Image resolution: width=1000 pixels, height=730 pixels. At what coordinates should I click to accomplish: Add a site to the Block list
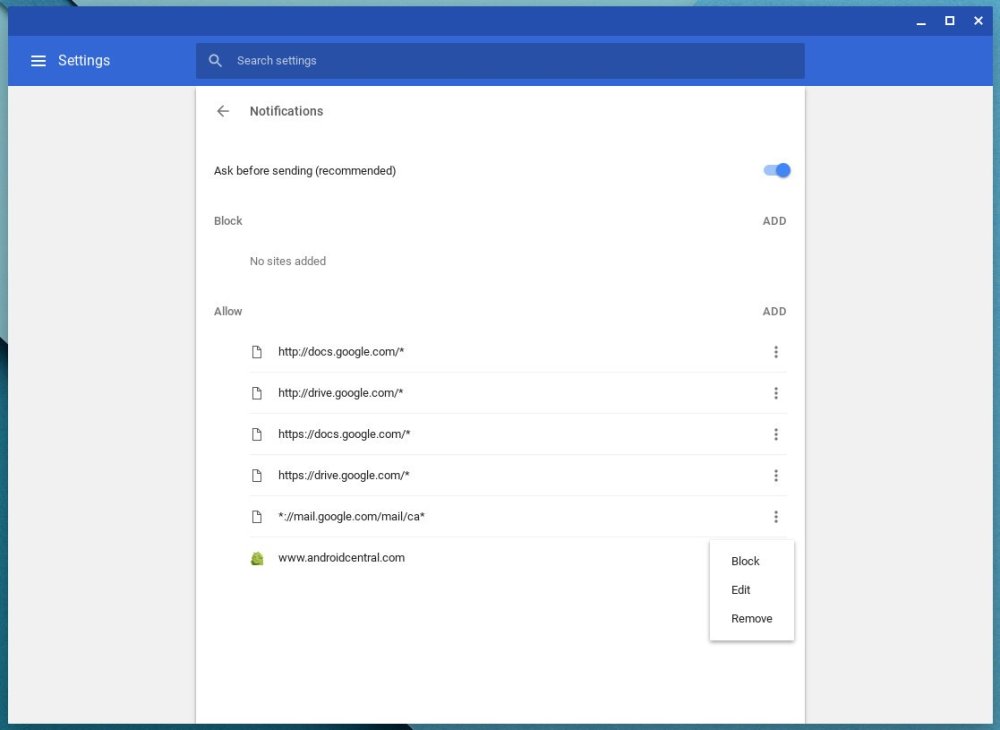(774, 221)
